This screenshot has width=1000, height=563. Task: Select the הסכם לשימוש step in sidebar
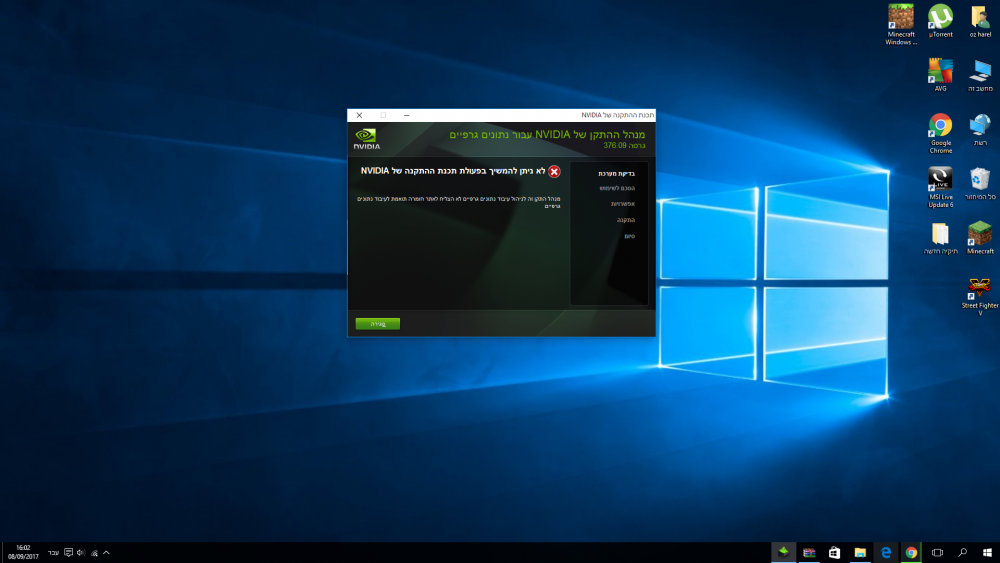617,189
